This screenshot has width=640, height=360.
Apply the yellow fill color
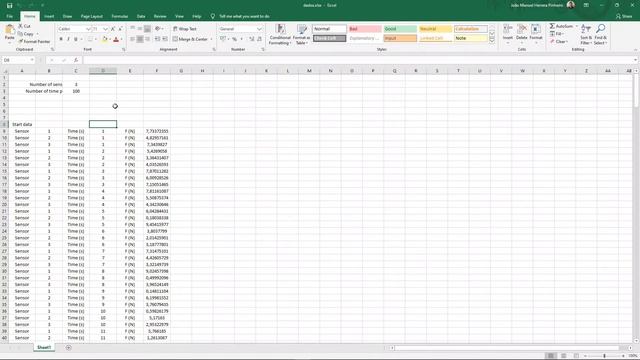click(104, 39)
